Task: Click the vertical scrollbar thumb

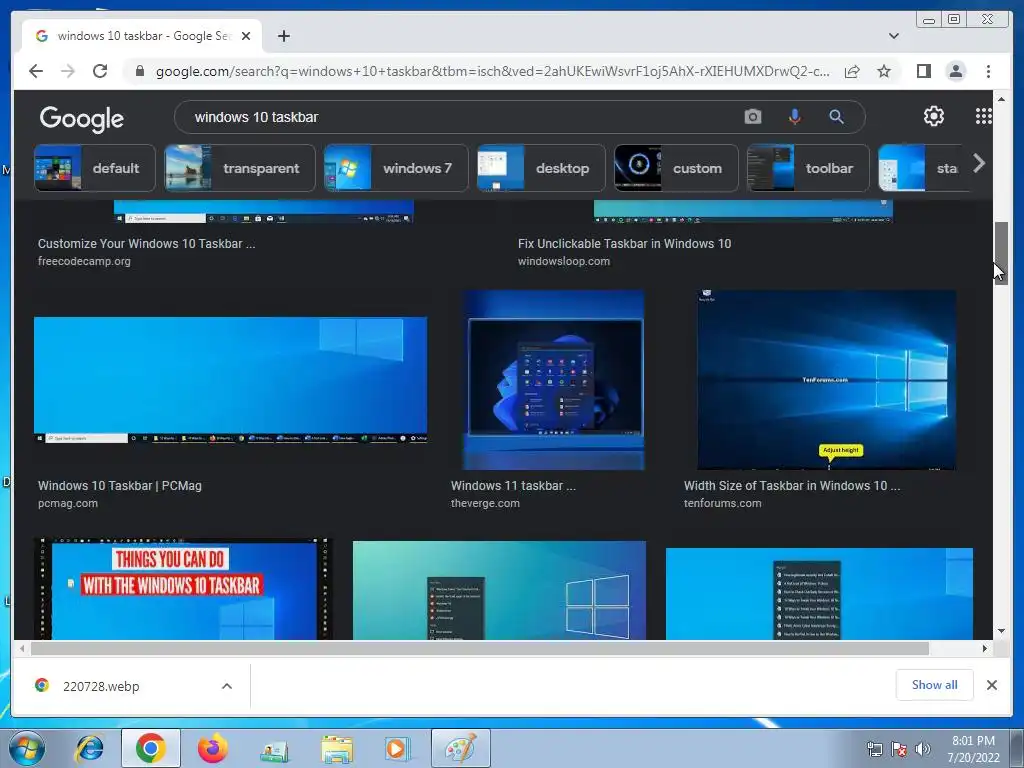Action: (1001, 253)
